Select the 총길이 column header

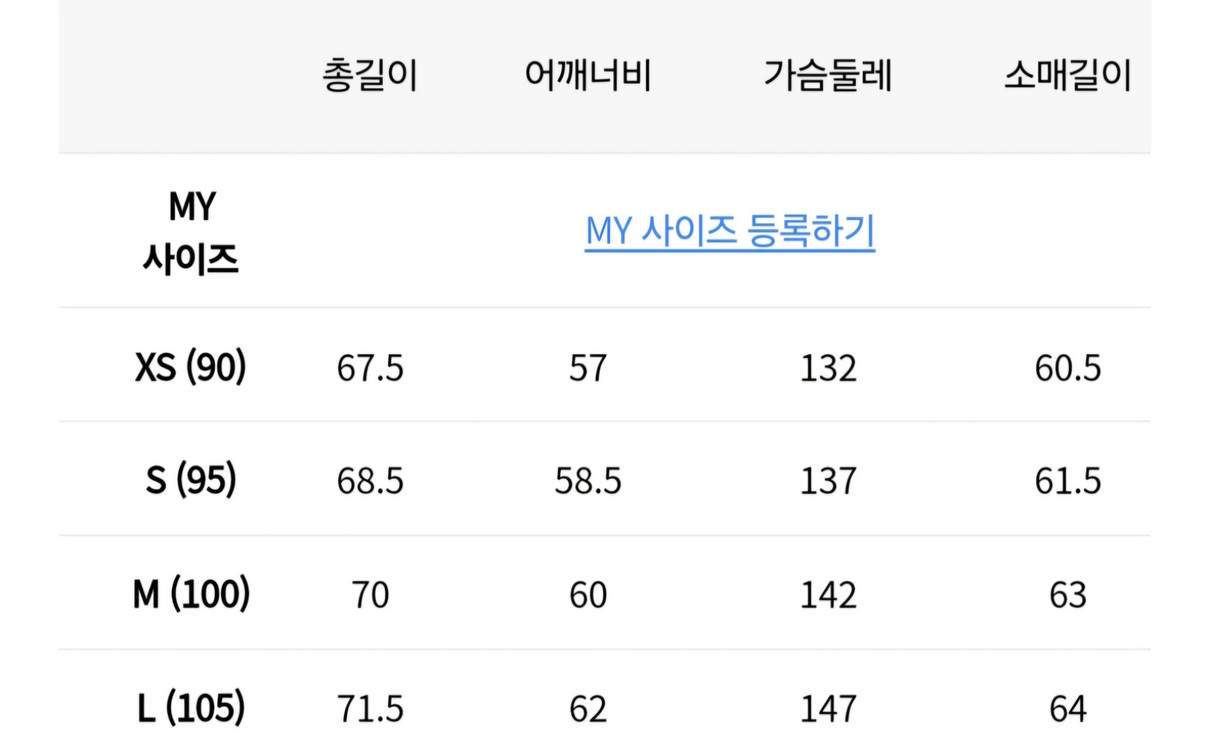point(370,70)
